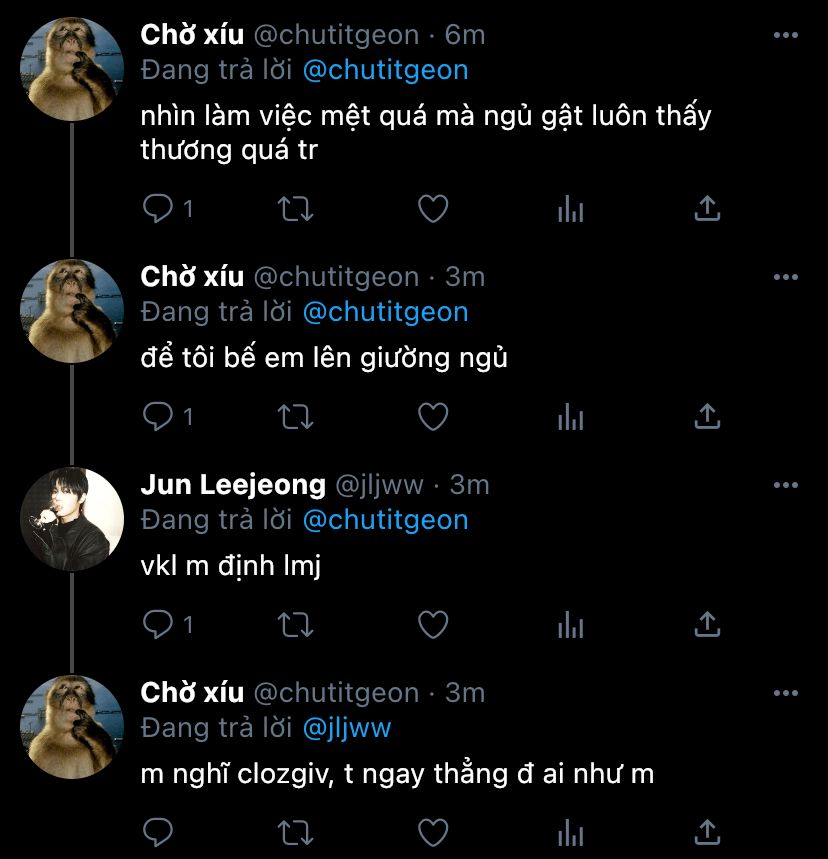This screenshot has width=828, height=859.
Task: Reply to the "m nghĩ clozgiv" tweet
Action: pos(158,833)
